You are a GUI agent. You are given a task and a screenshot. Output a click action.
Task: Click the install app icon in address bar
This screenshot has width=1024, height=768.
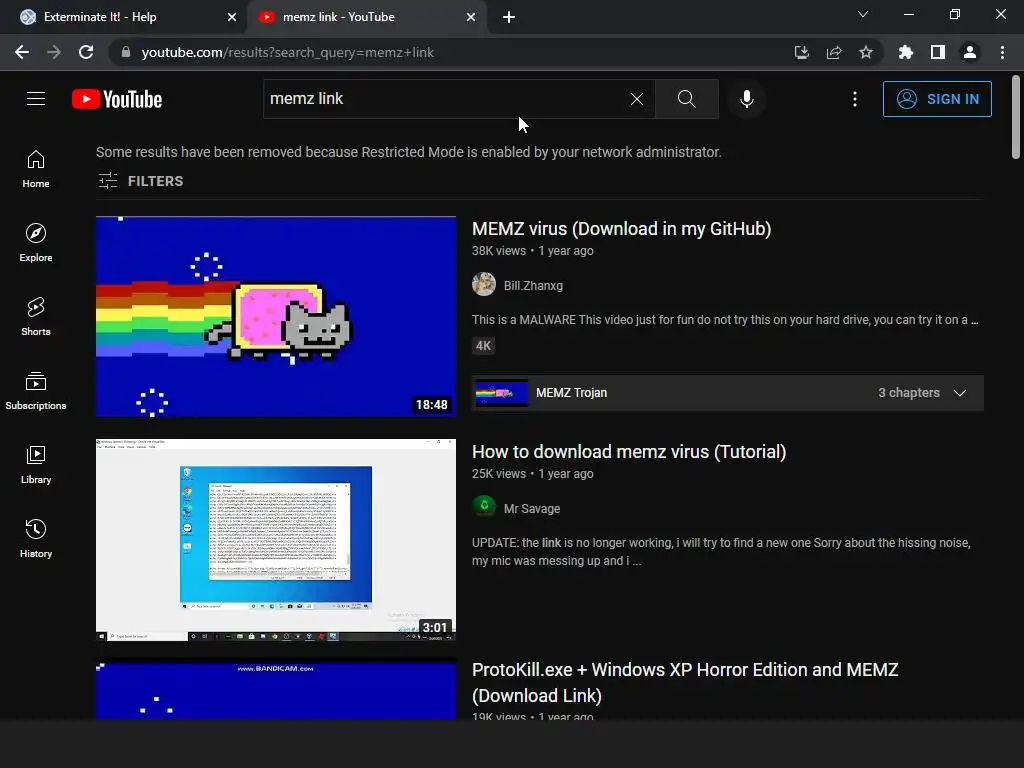[801, 52]
